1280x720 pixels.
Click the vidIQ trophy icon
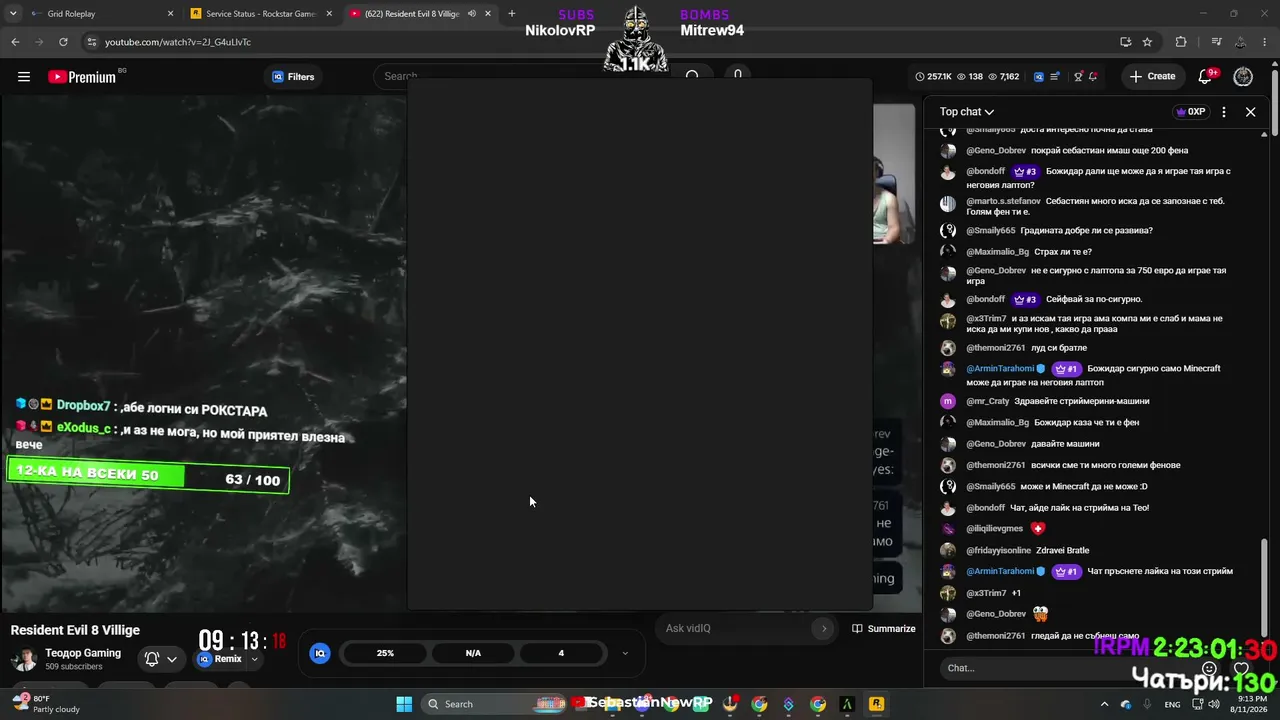coord(1078,77)
